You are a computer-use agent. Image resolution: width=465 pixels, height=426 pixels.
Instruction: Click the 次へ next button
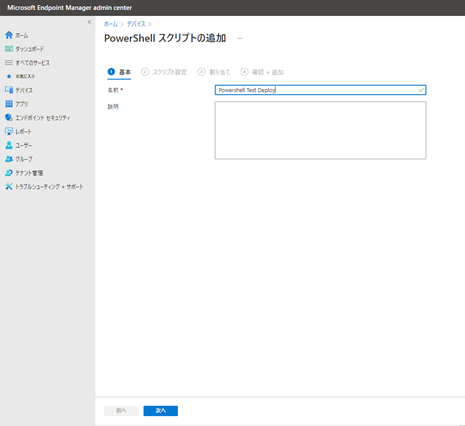click(x=161, y=411)
